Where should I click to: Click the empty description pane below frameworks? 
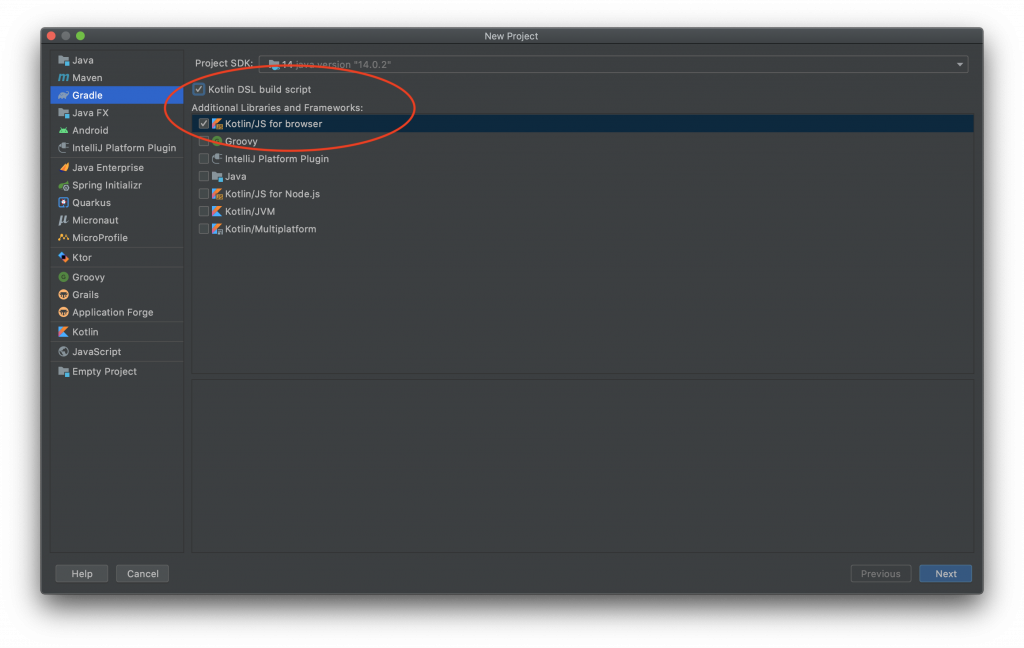(583, 466)
